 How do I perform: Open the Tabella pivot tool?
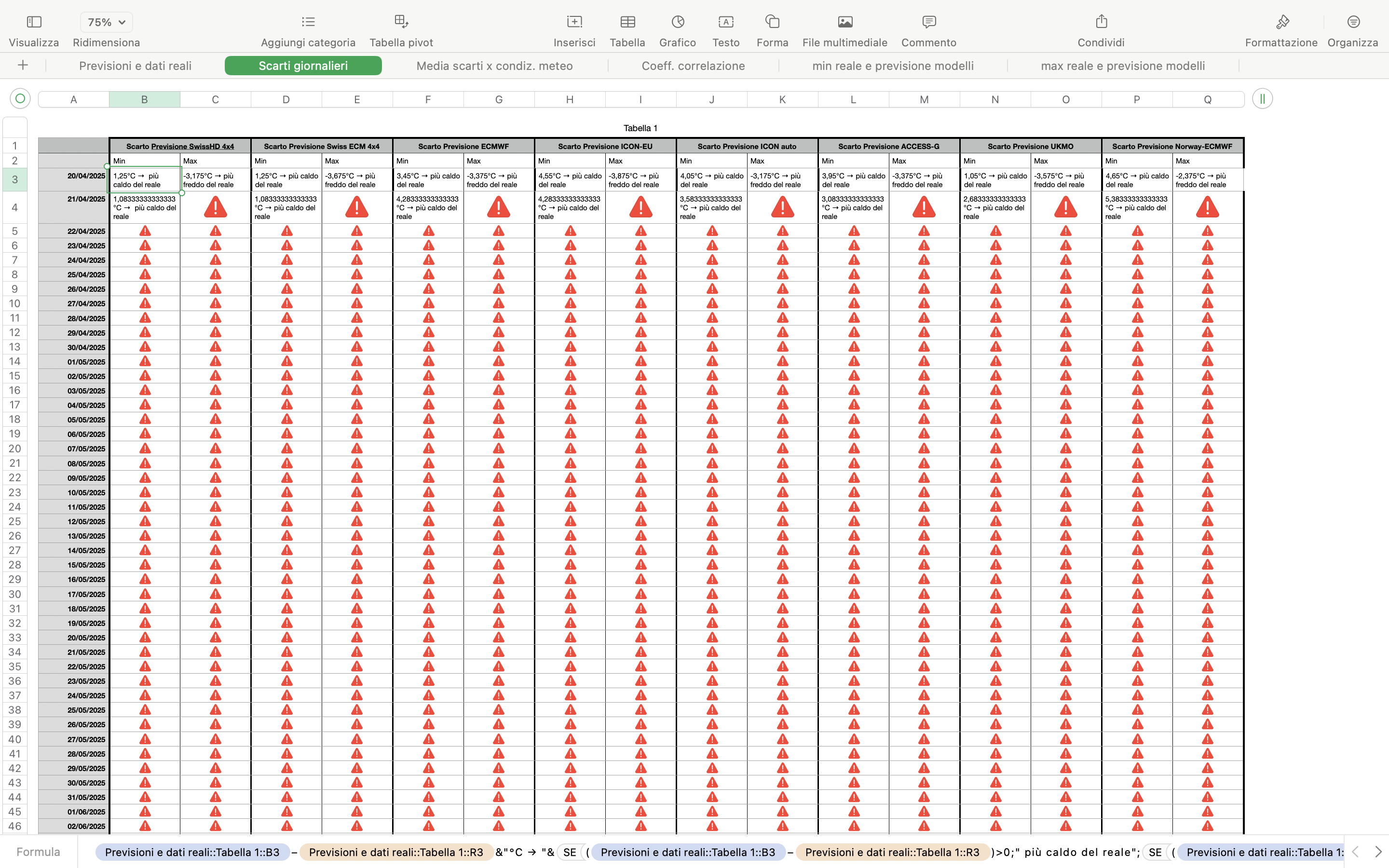[401, 22]
